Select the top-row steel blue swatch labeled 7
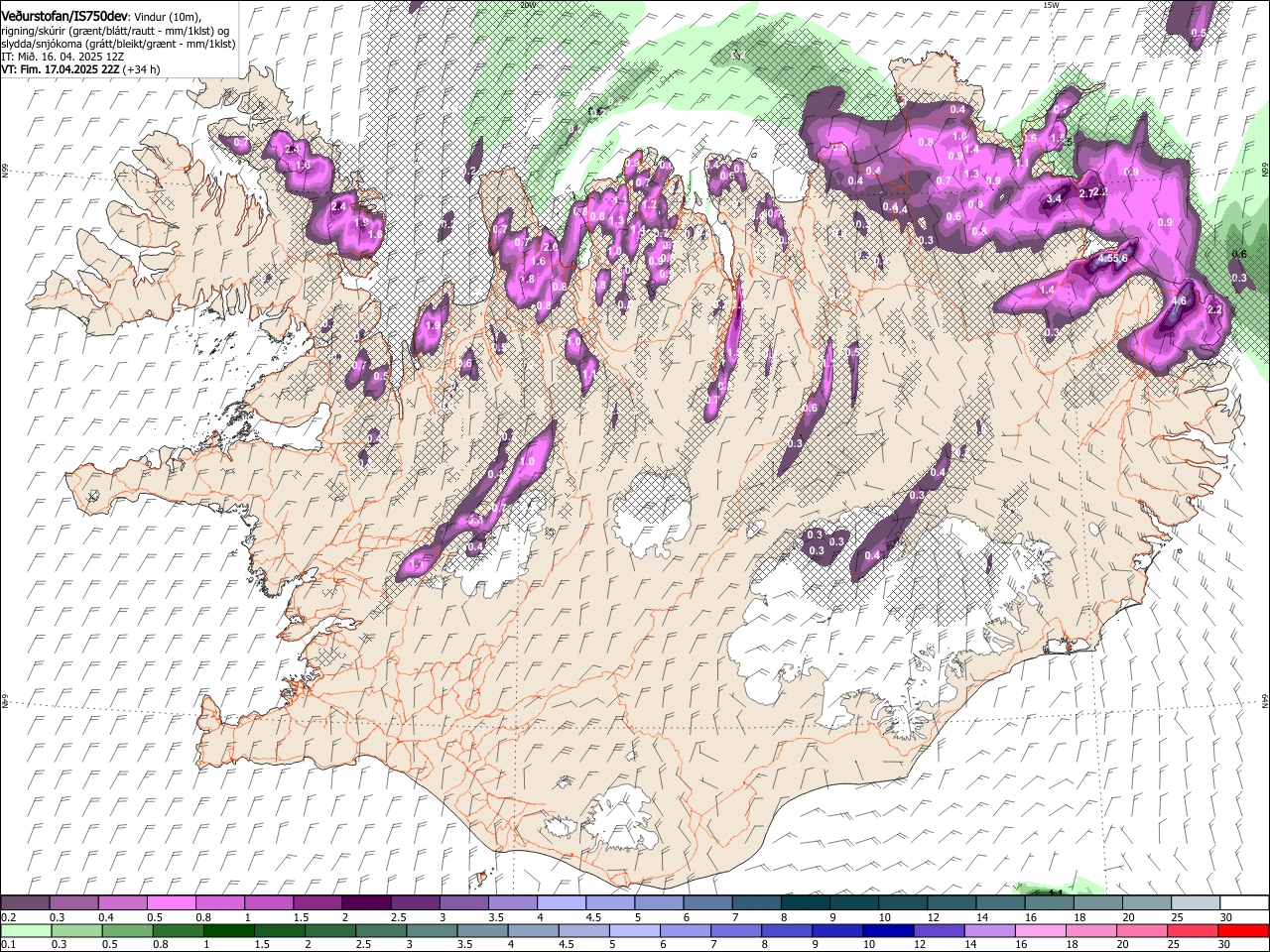This screenshot has height=952, width=1270. 756,903
